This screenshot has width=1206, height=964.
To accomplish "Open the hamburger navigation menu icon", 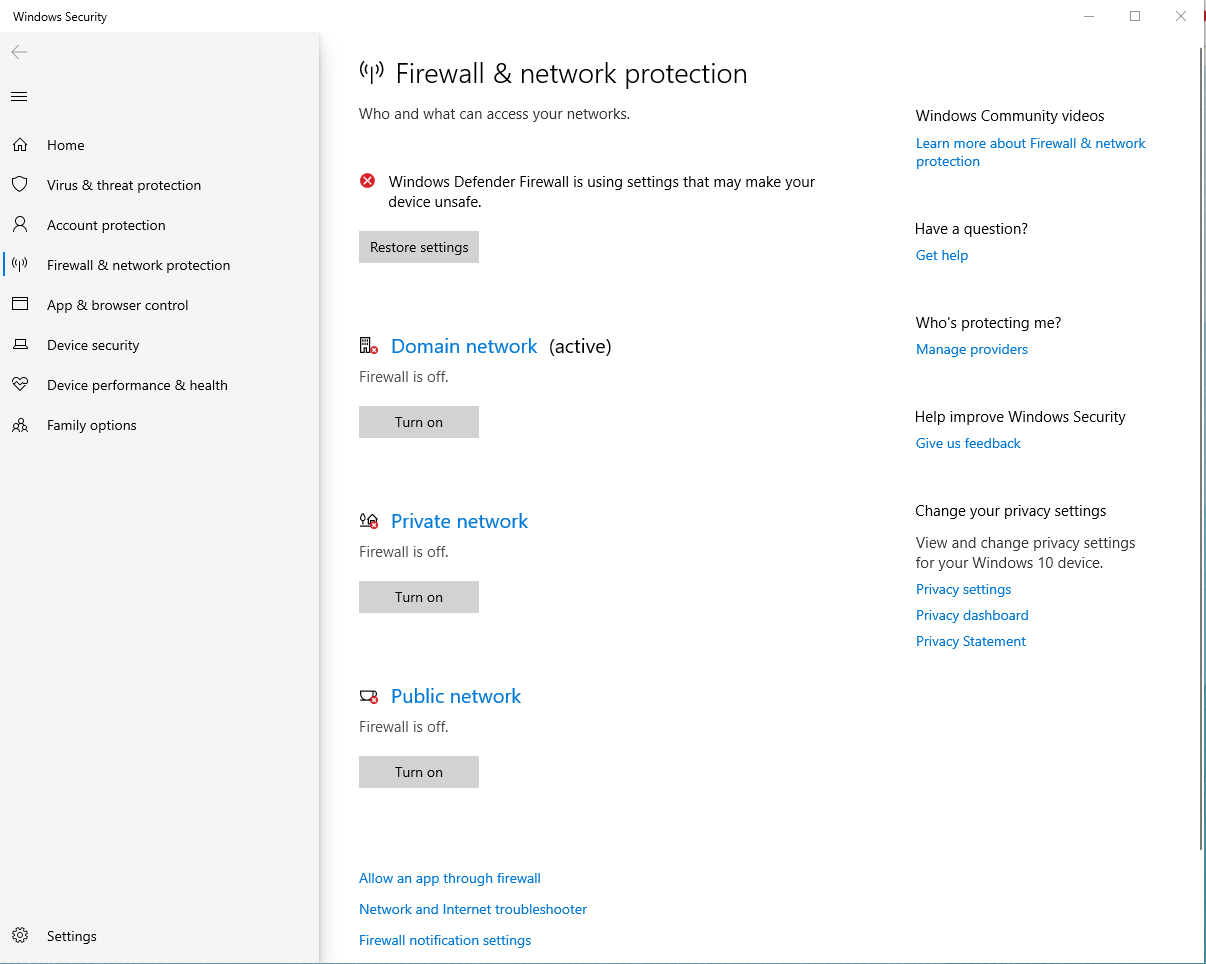I will tap(19, 97).
